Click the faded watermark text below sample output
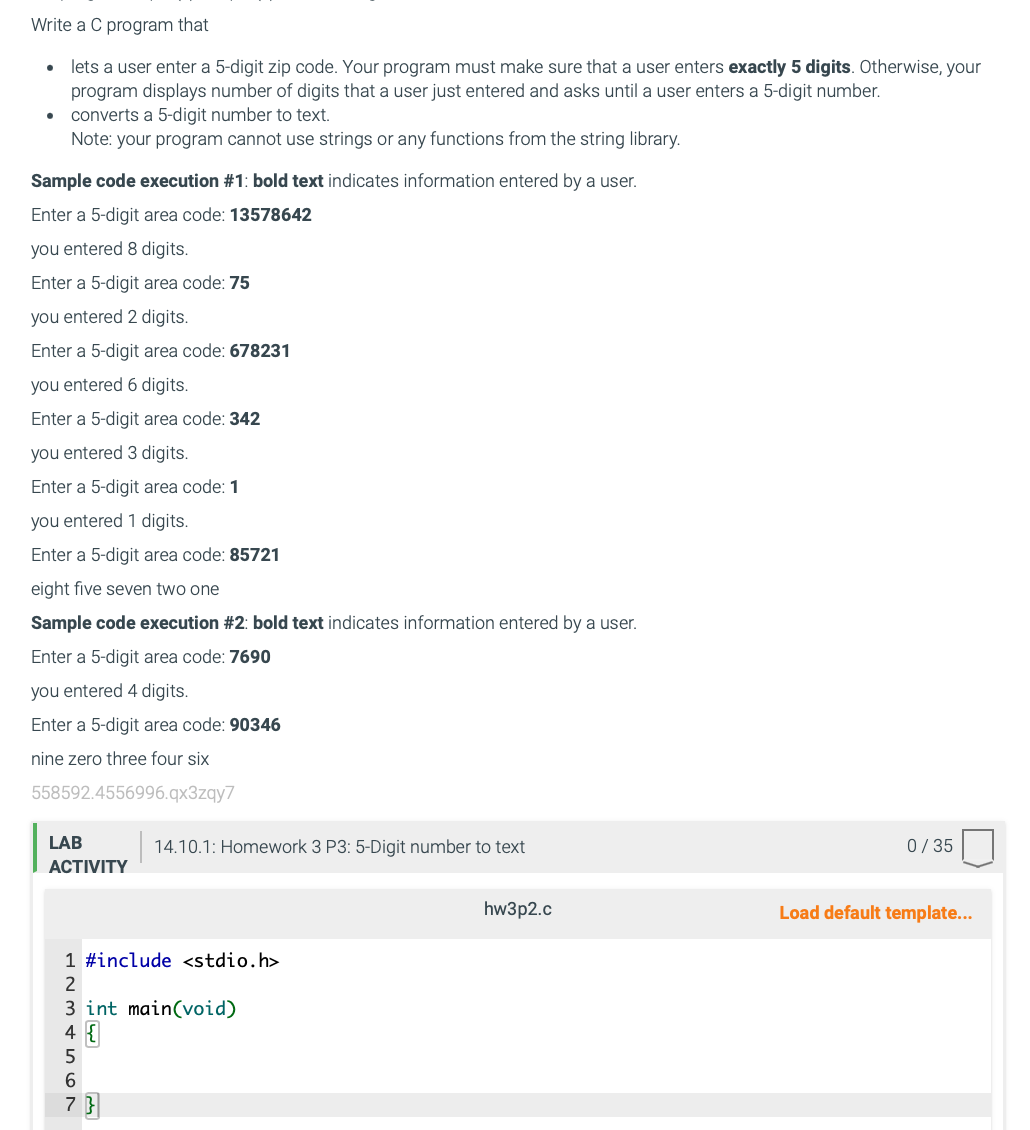 tap(133, 792)
